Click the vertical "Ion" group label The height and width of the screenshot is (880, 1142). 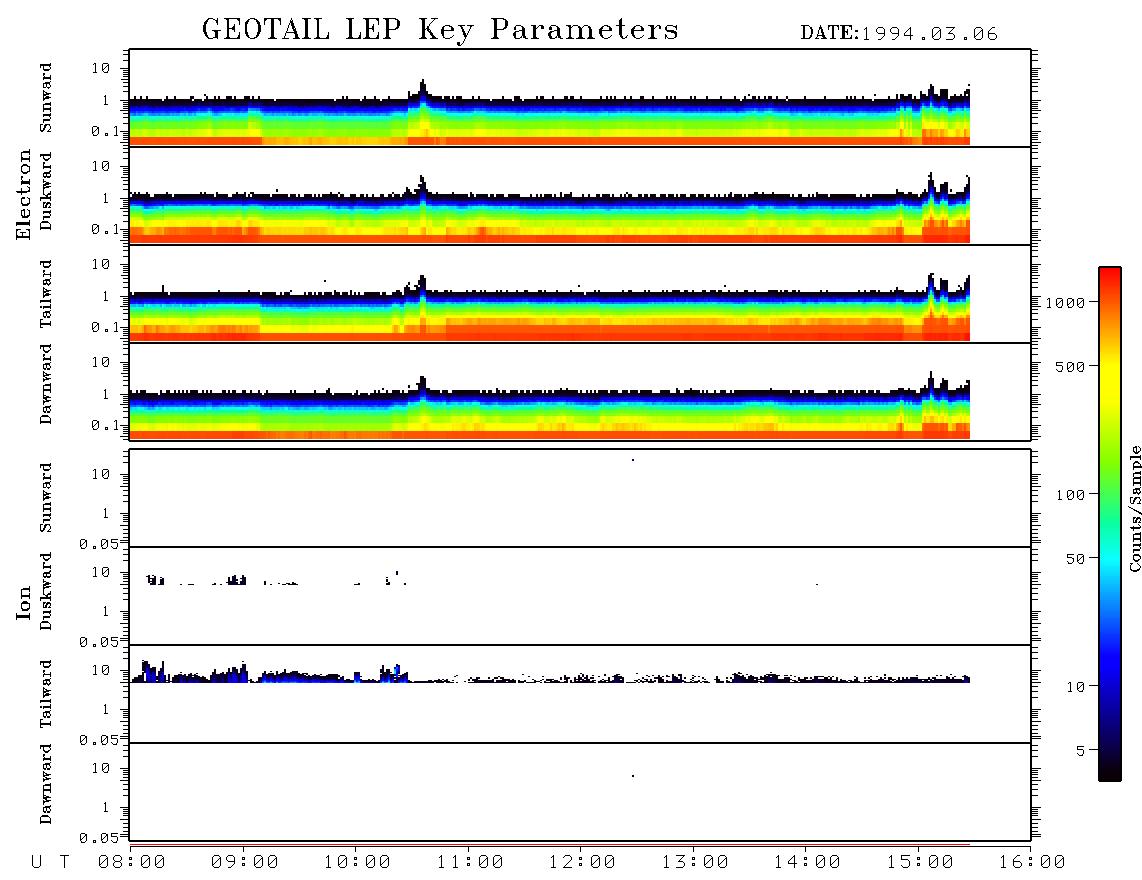coord(24,602)
